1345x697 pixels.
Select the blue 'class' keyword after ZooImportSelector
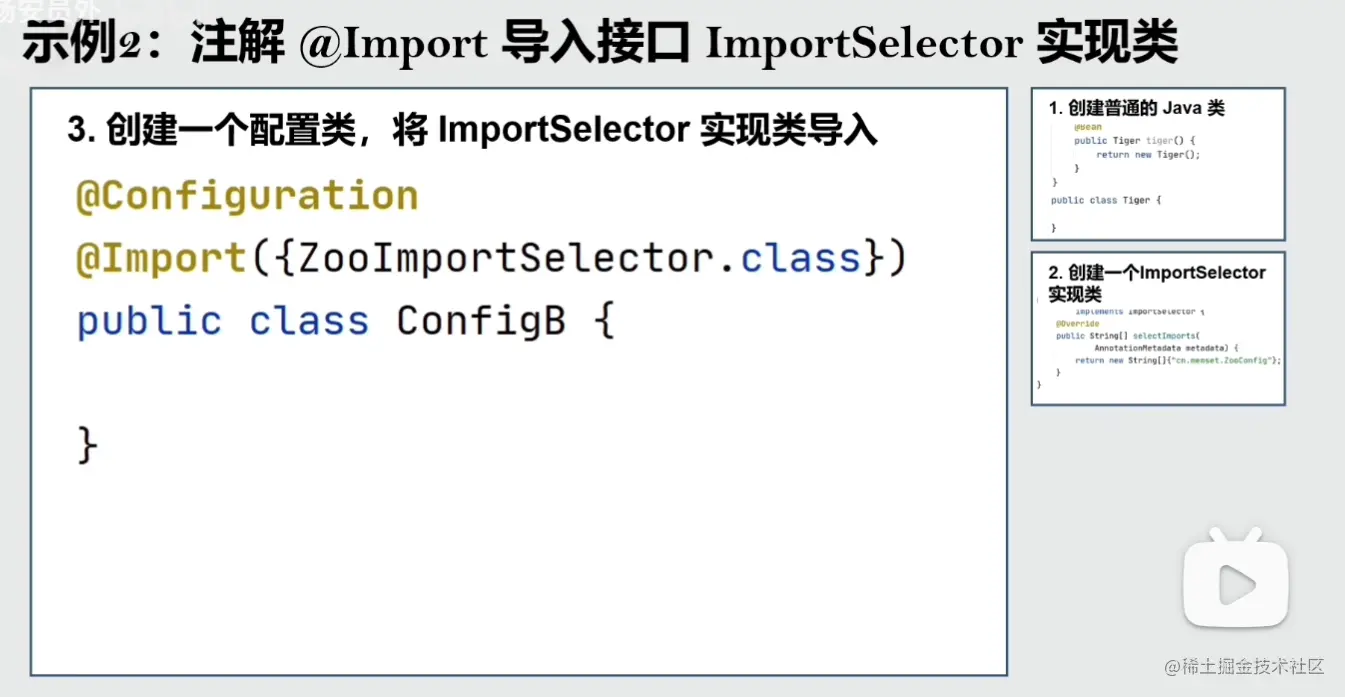801,259
